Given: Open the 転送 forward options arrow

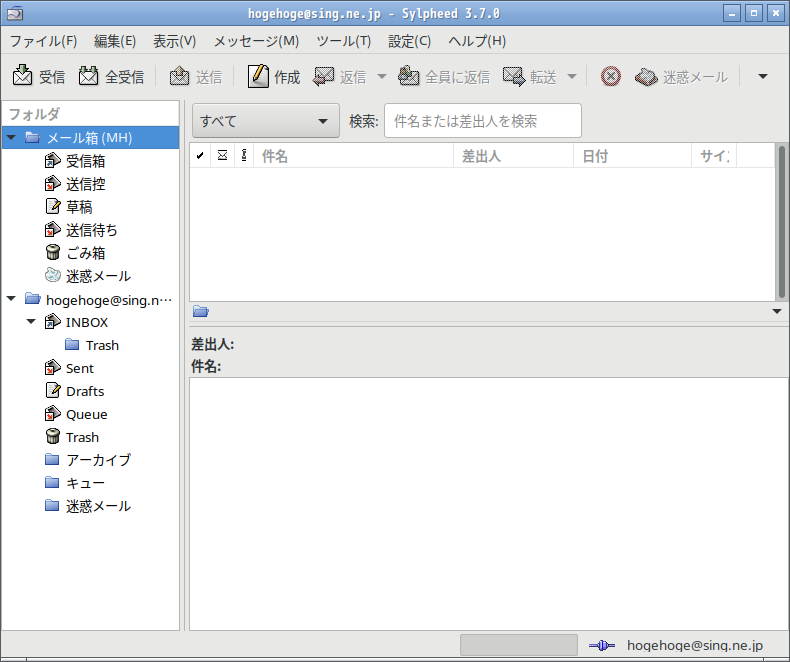Looking at the screenshot, I should (572, 77).
